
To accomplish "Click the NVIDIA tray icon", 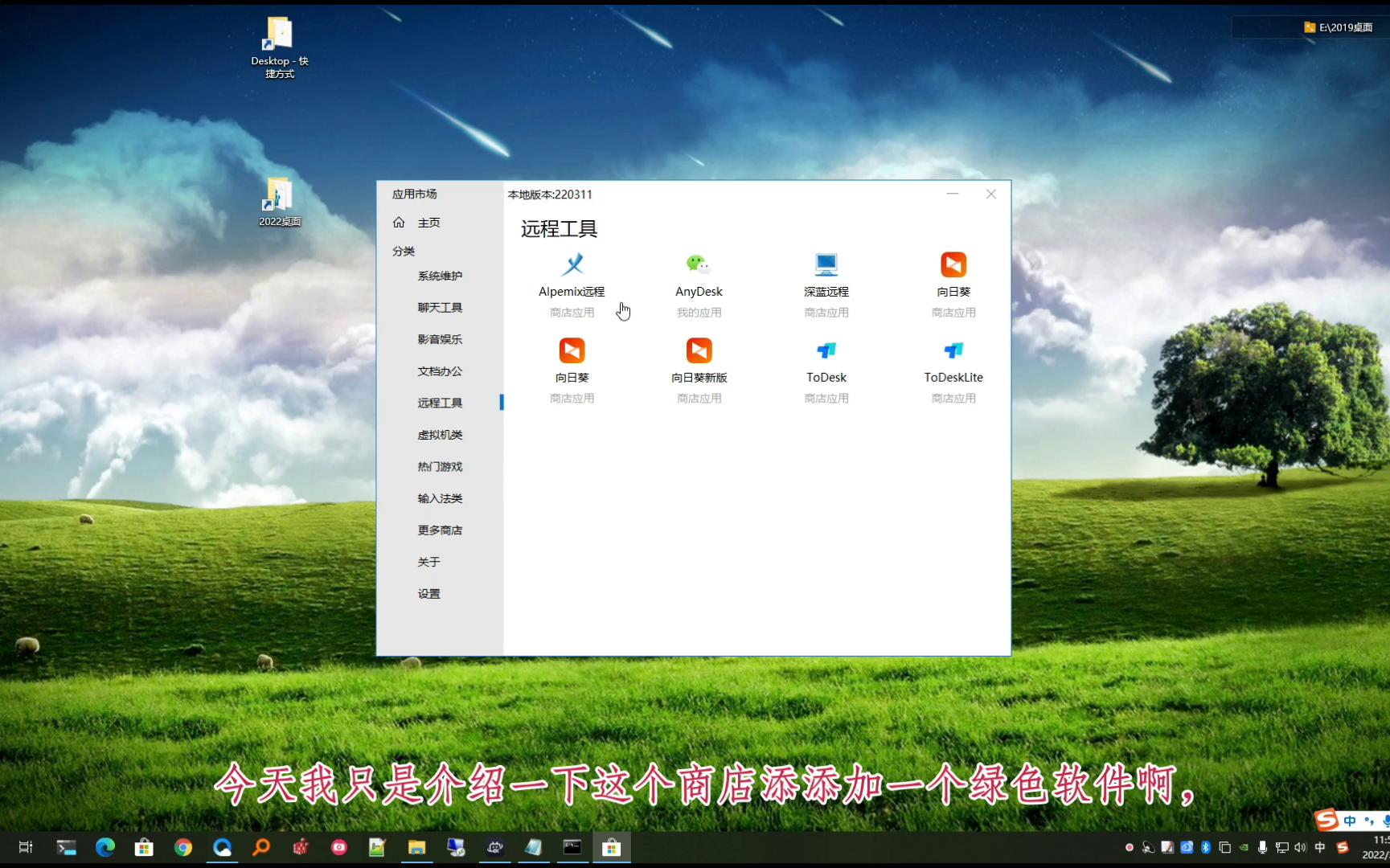I will coord(1244,847).
